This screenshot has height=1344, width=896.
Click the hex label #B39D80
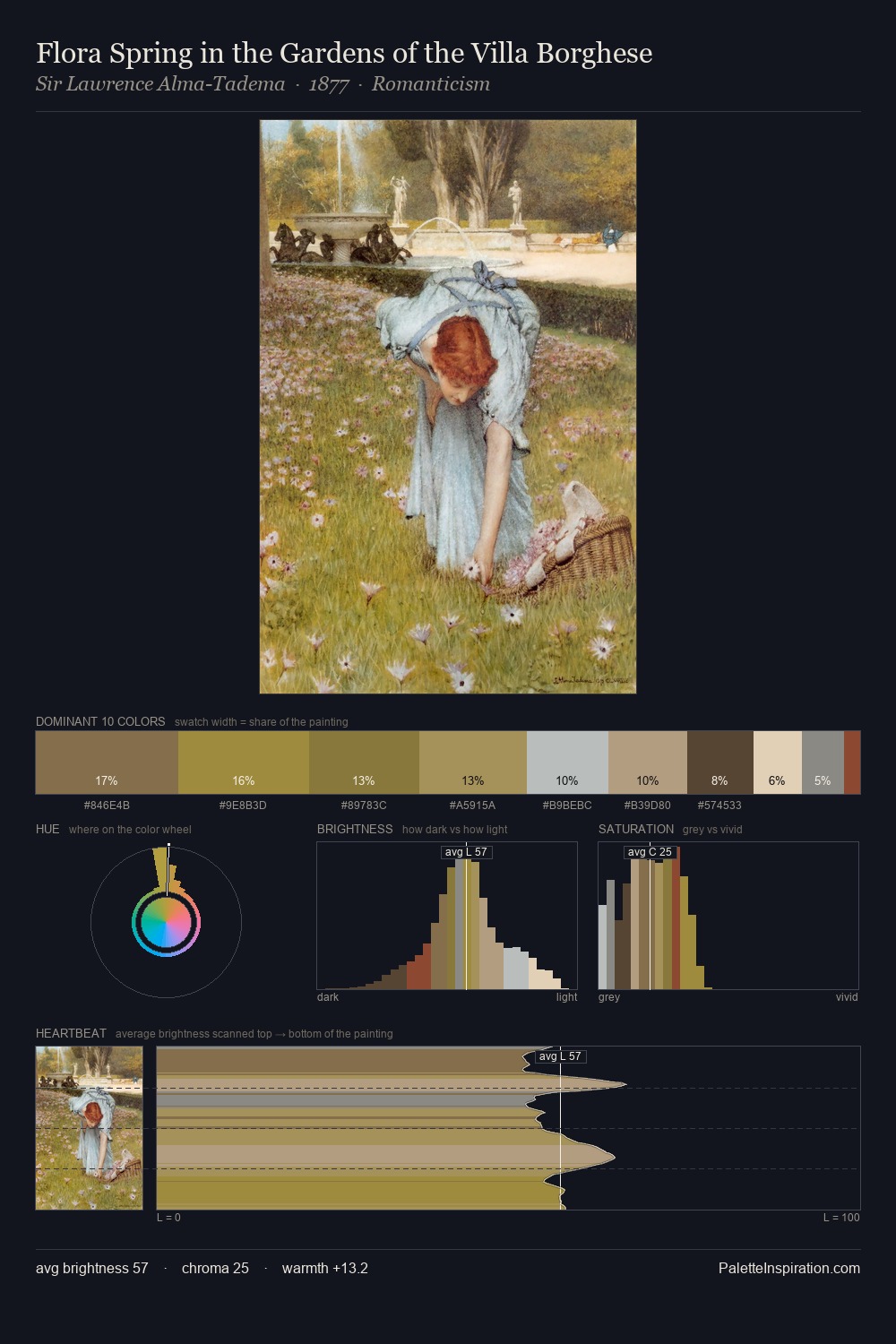[x=647, y=806]
